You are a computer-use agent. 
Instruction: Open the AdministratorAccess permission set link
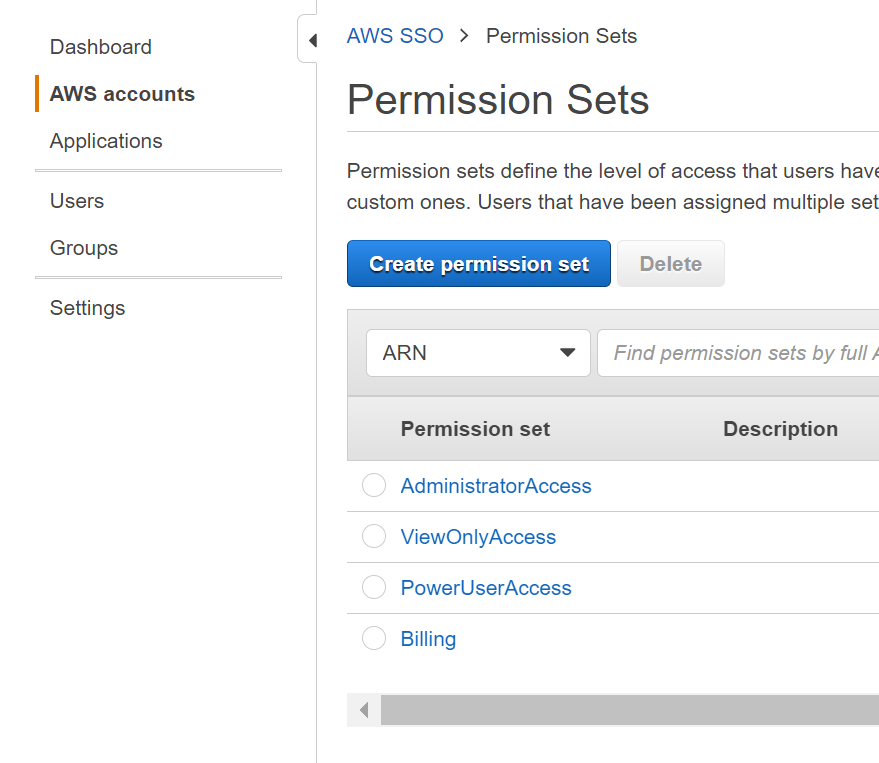coord(496,486)
